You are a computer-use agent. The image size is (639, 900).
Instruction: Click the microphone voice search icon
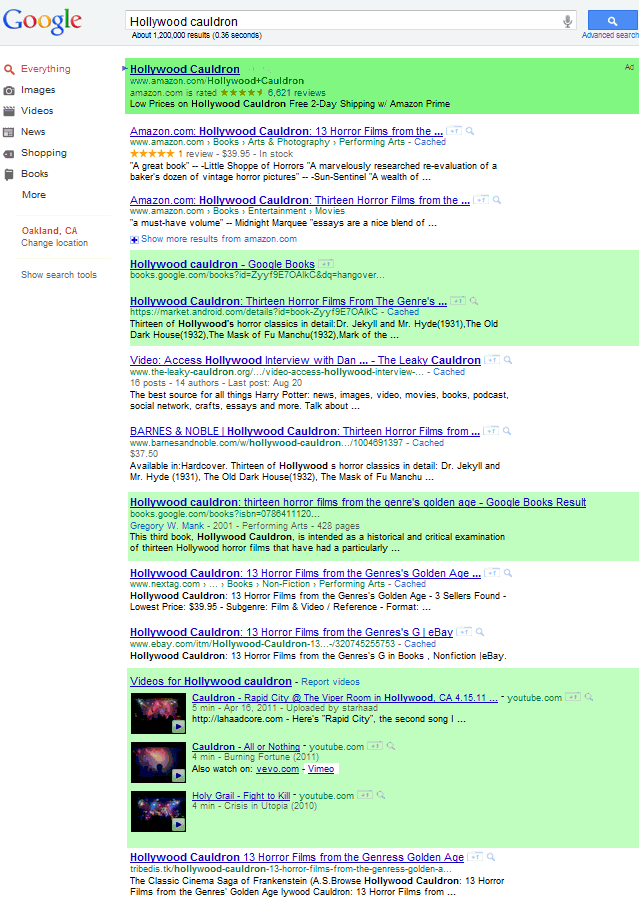point(568,21)
